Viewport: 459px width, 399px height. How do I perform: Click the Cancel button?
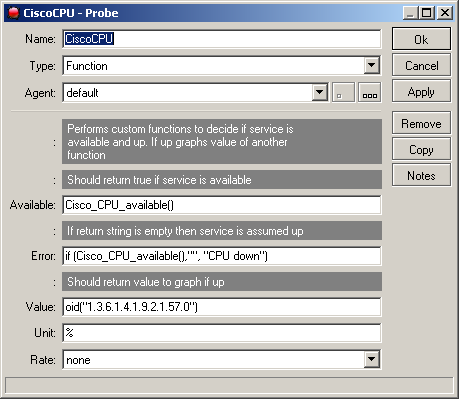[x=421, y=65]
